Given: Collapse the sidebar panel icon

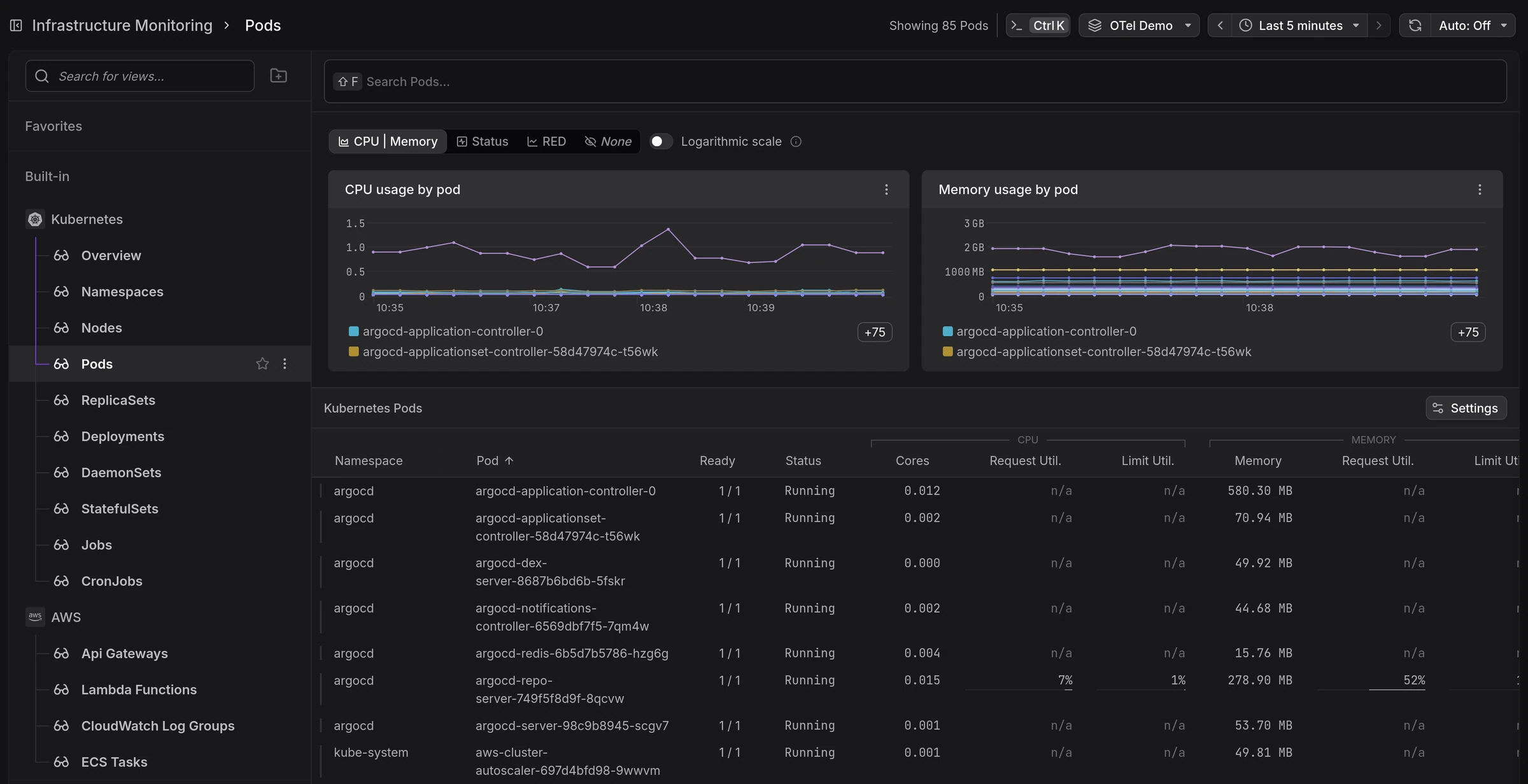Looking at the screenshot, I should [16, 25].
